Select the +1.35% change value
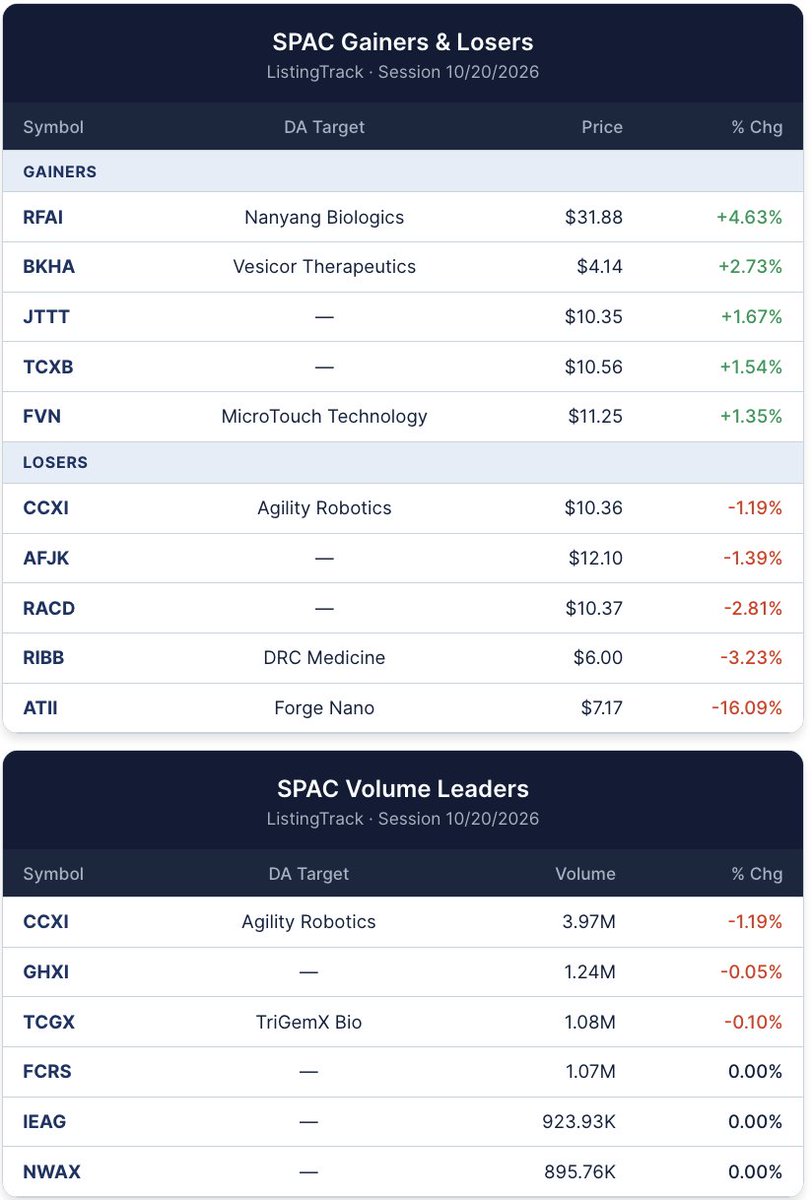The width and height of the screenshot is (812, 1200). (x=751, y=417)
